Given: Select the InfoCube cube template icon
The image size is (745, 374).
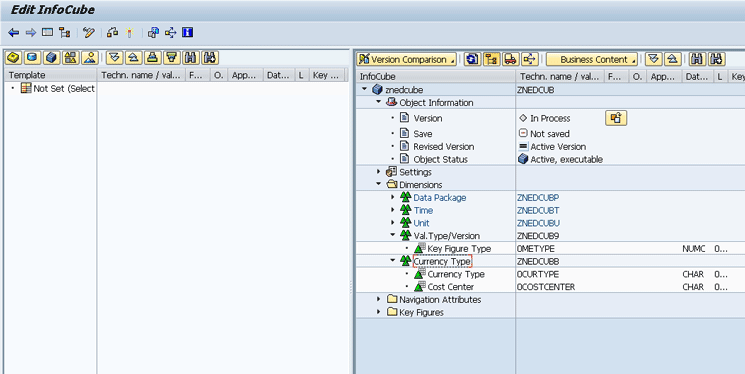Looking at the screenshot, I should point(51,58).
